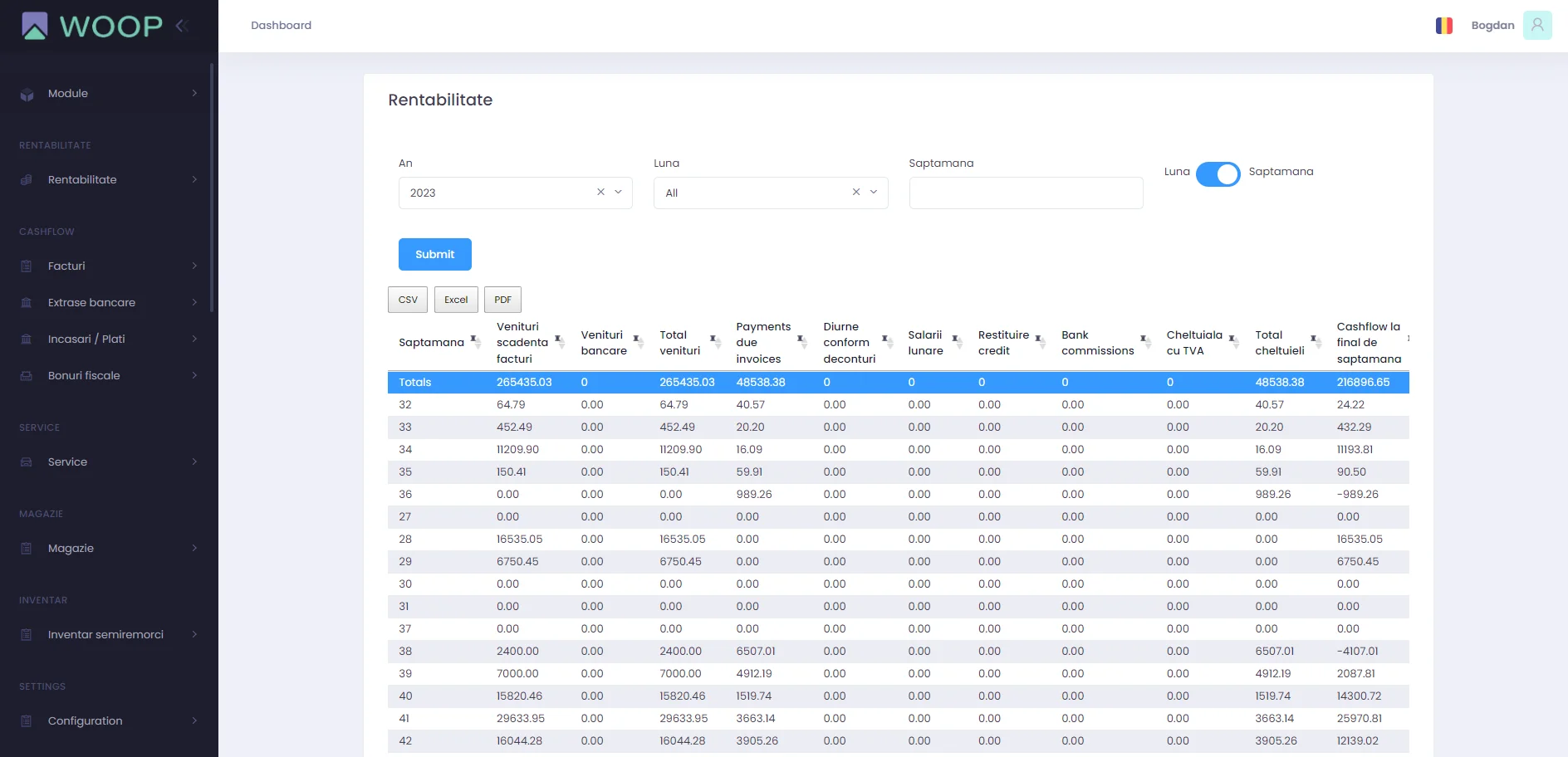Click the Bonuri fiscale receipt icon
Screen dimensions: 1568x757
[x=25, y=375]
